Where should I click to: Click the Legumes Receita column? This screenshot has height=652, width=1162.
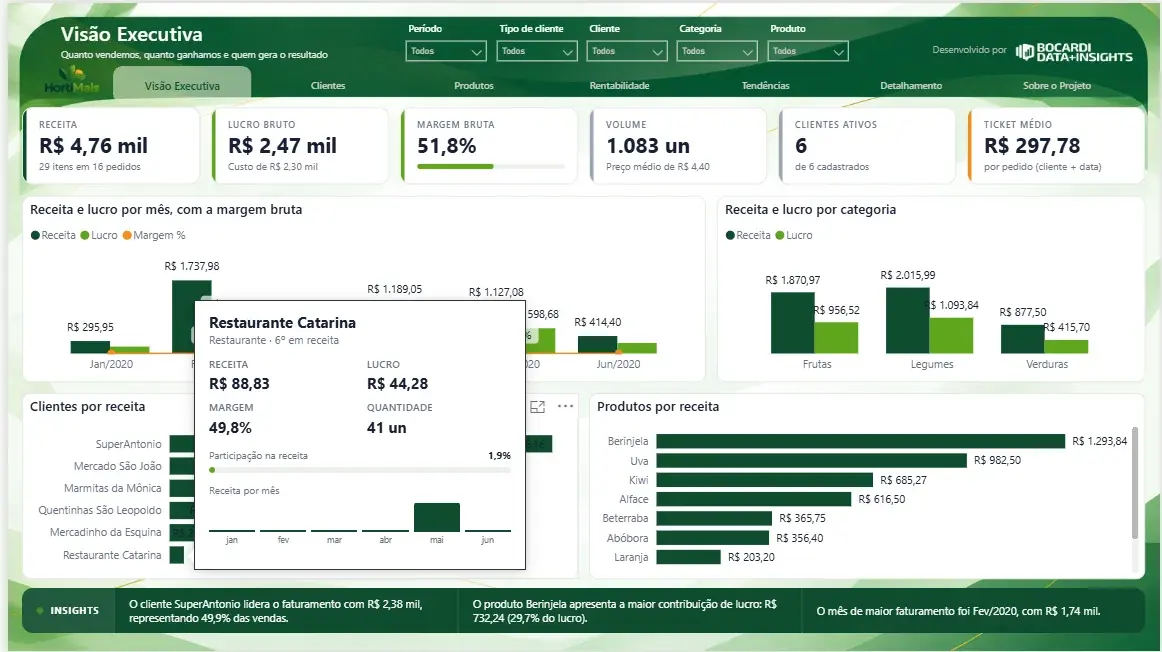tap(907, 320)
